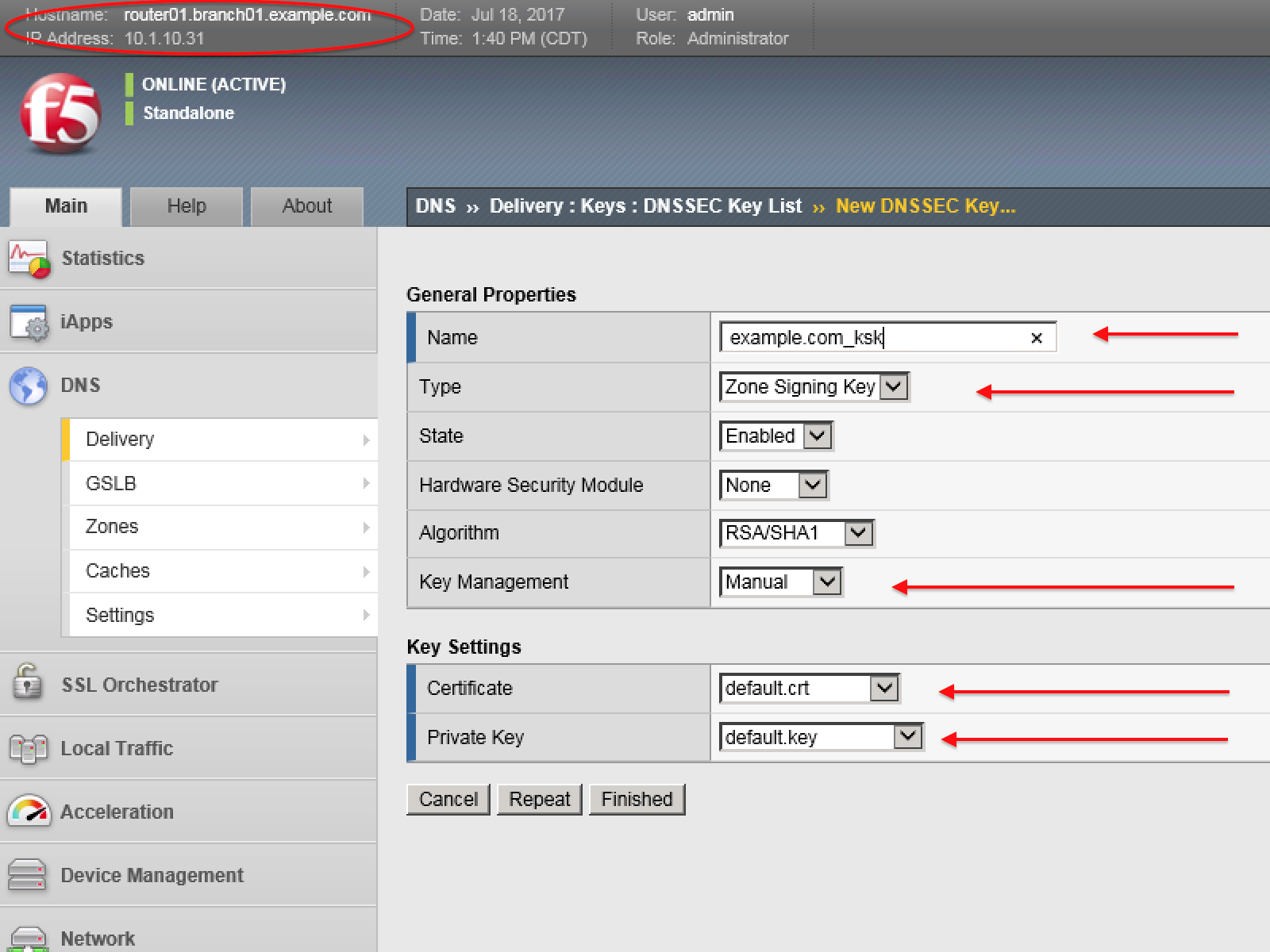Click Delivery : Keys : DNSSEC Key List breadcrumb
Image resolution: width=1270 pixels, height=952 pixels.
pos(645,206)
